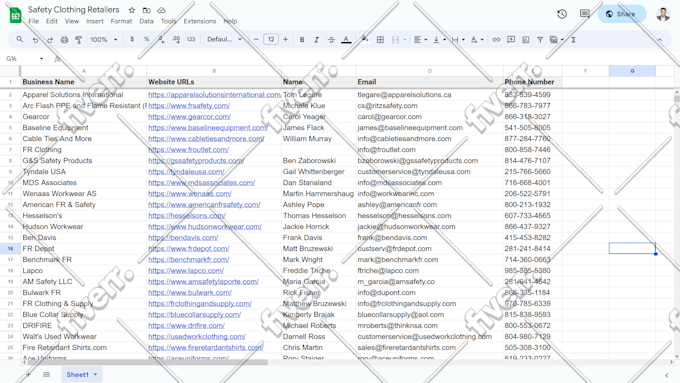
Task: Open the drifire.com link
Action: [x=186, y=325]
